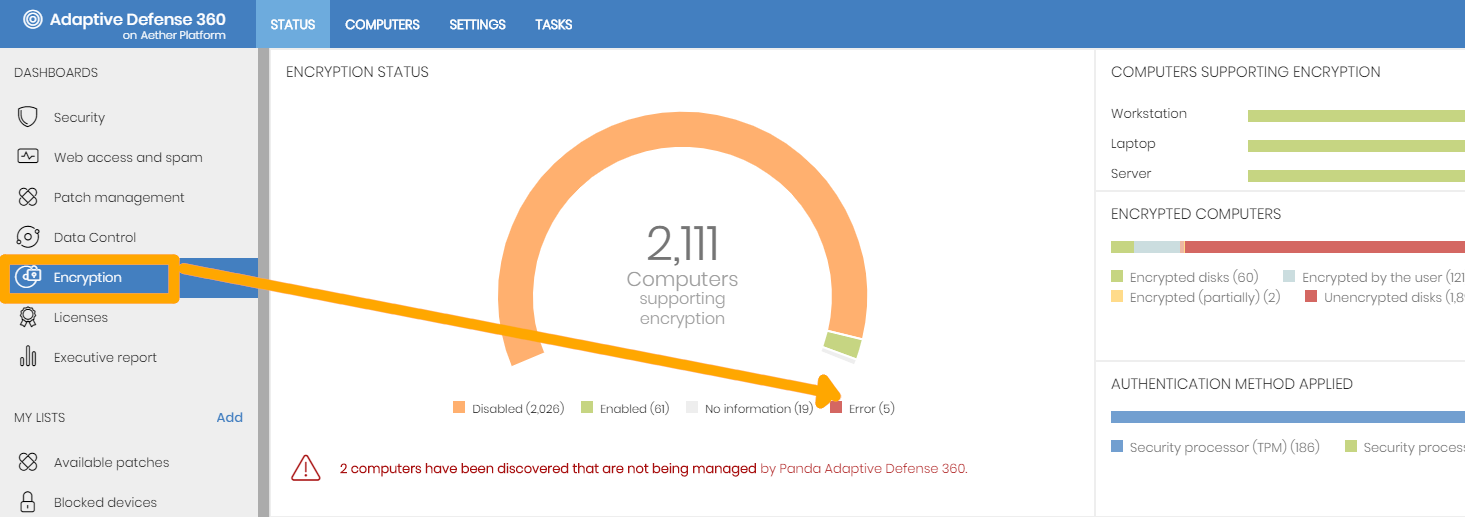Click the red warning triangle icon

(305, 467)
